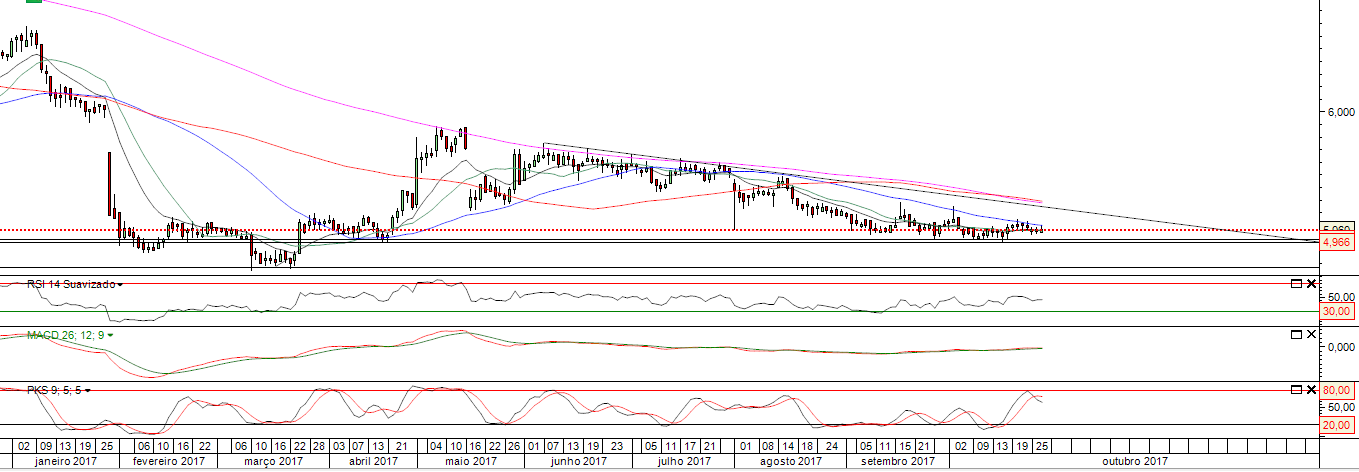Viewport: 1359px width, 472px height.
Task: Open the RSI 14 Suavizado indicator dropdown
Action: pyautogui.click(x=120, y=284)
